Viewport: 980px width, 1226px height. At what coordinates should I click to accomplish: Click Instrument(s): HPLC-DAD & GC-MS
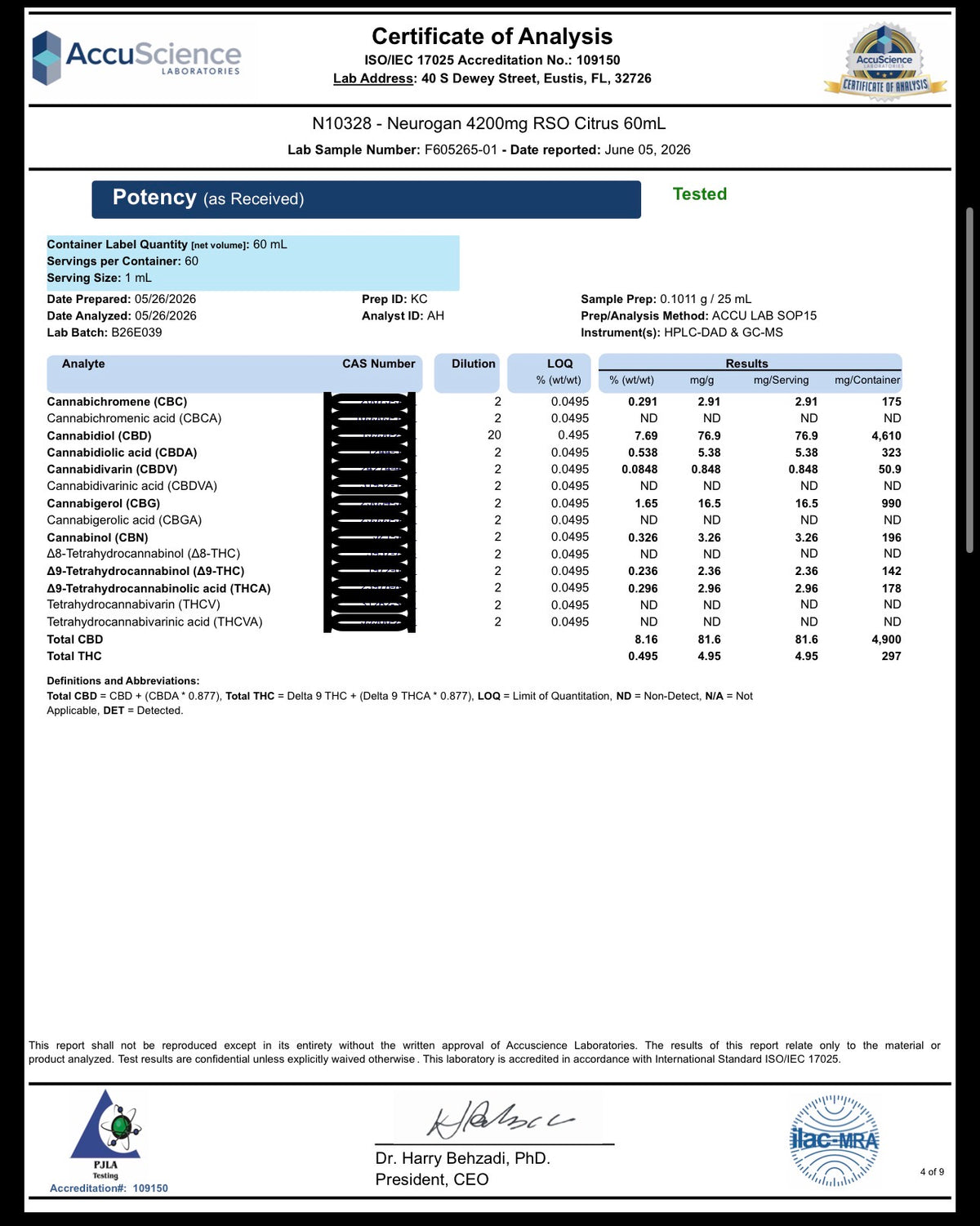coord(682,332)
